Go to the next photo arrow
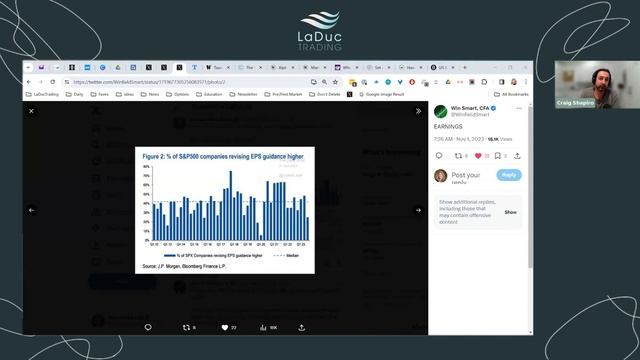 (x=418, y=210)
